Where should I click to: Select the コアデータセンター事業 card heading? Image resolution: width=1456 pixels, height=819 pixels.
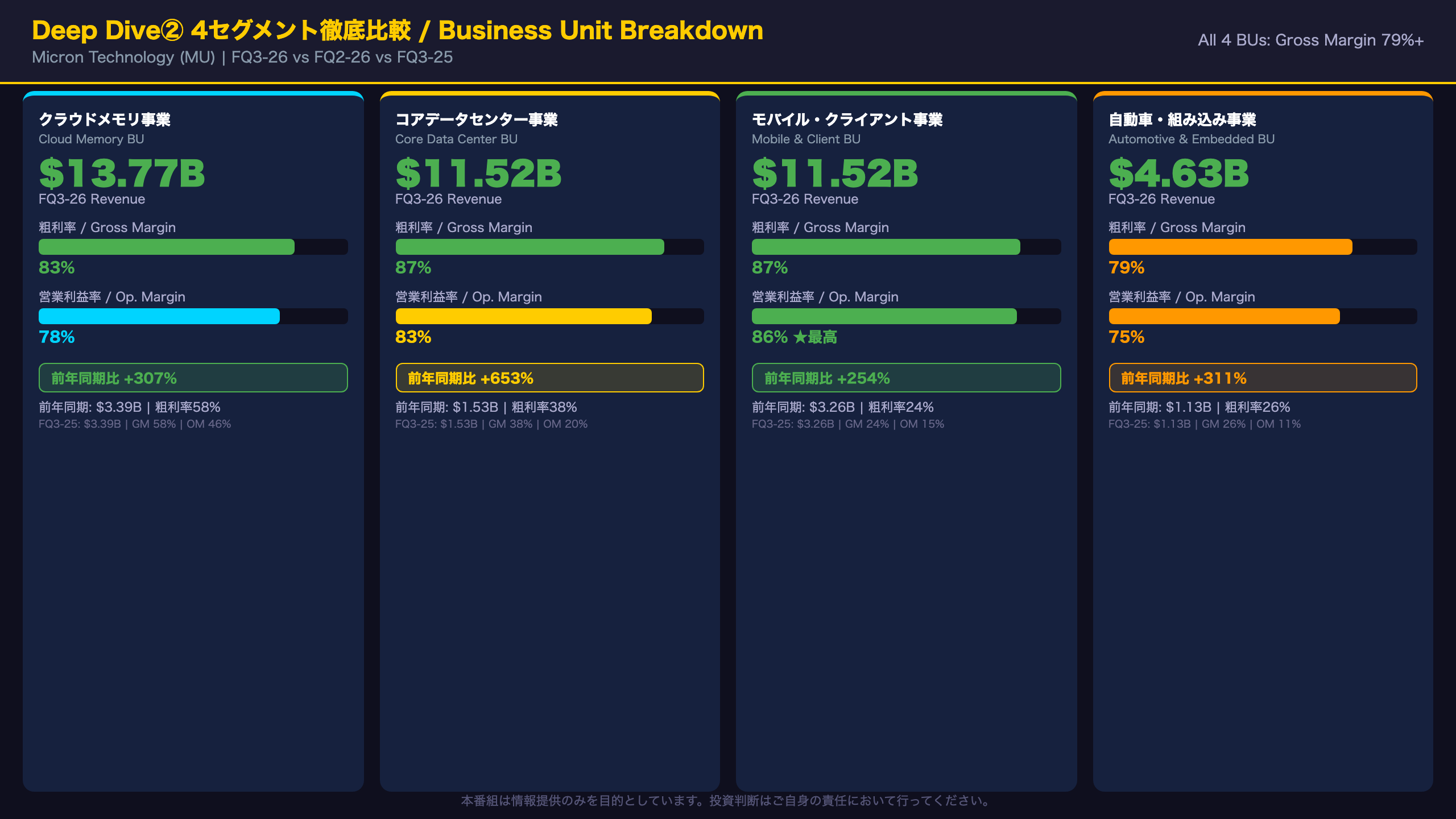(x=477, y=119)
